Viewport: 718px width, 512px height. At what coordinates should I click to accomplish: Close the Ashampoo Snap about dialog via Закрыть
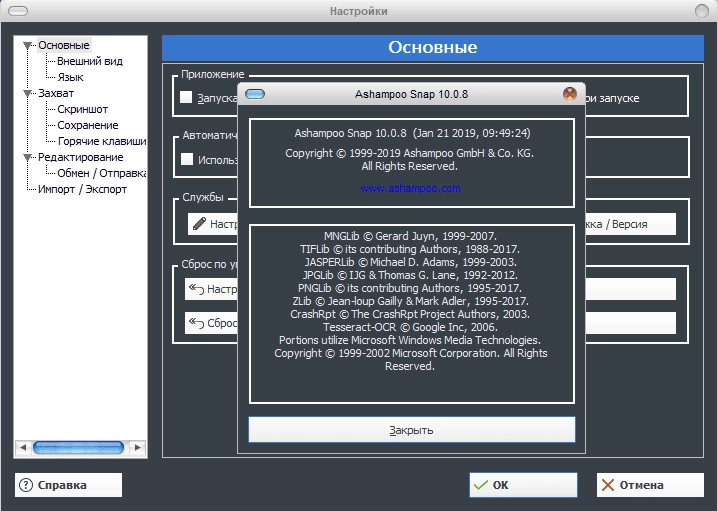(412, 430)
